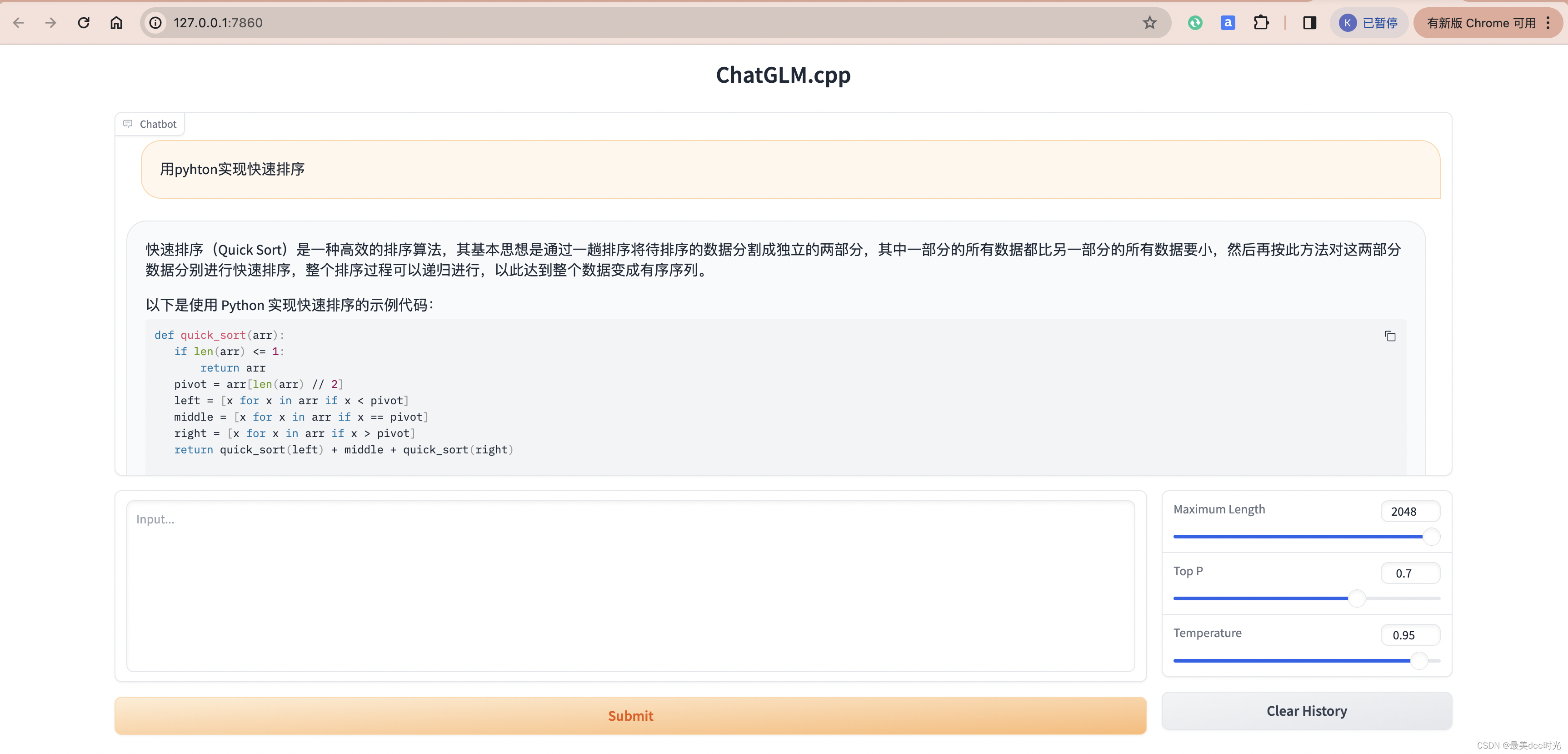Focus the Input... message textbox
The height and width of the screenshot is (754, 1568).
tap(630, 586)
